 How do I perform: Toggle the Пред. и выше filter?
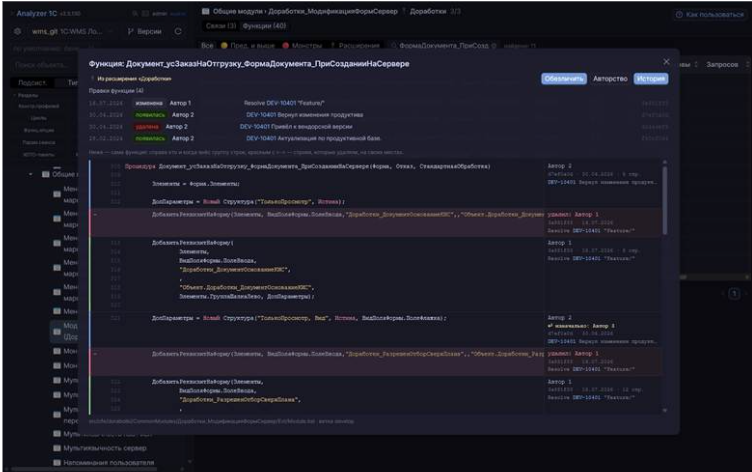[x=248, y=46]
